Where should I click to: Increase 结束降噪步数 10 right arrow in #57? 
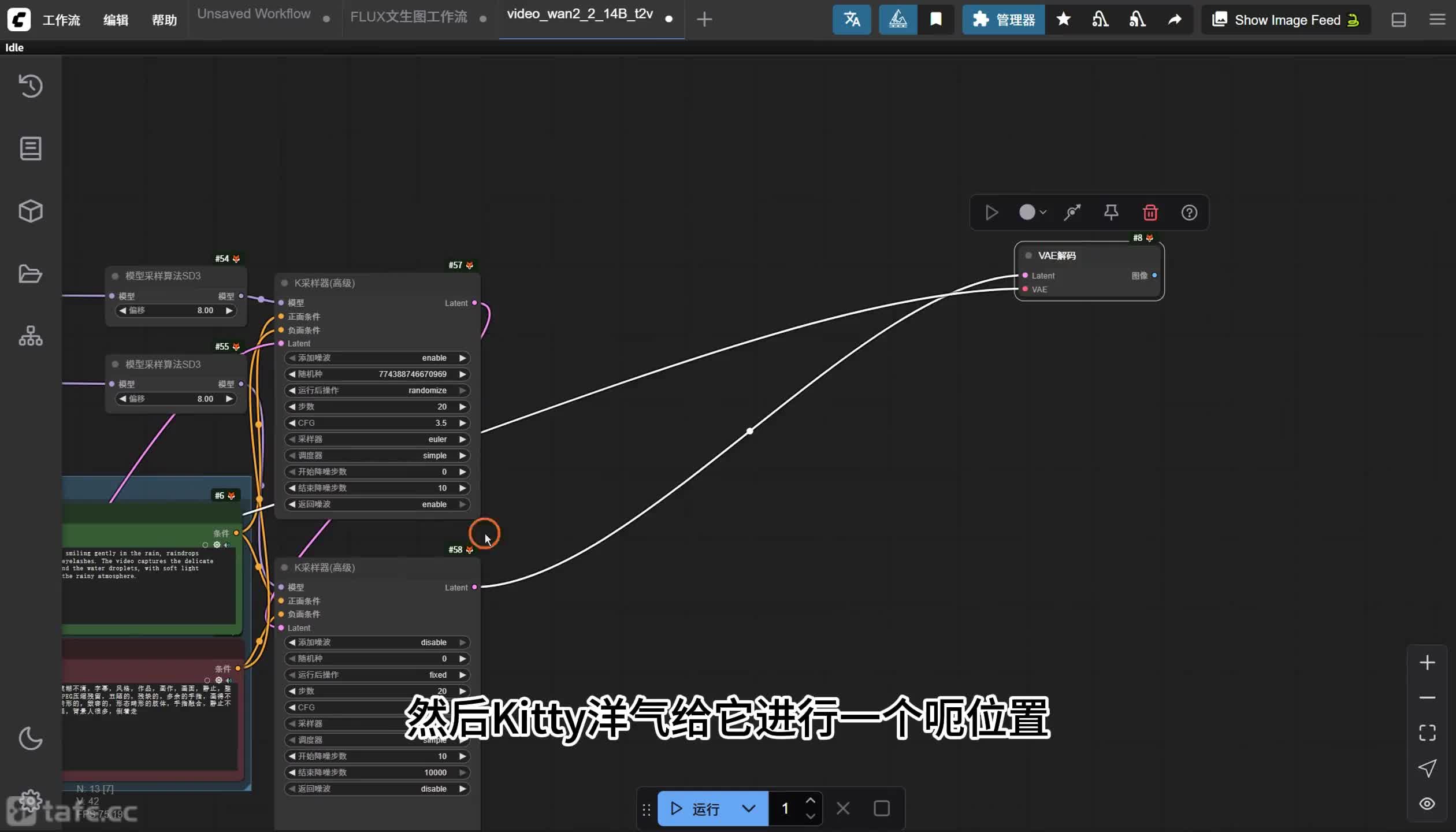point(462,488)
